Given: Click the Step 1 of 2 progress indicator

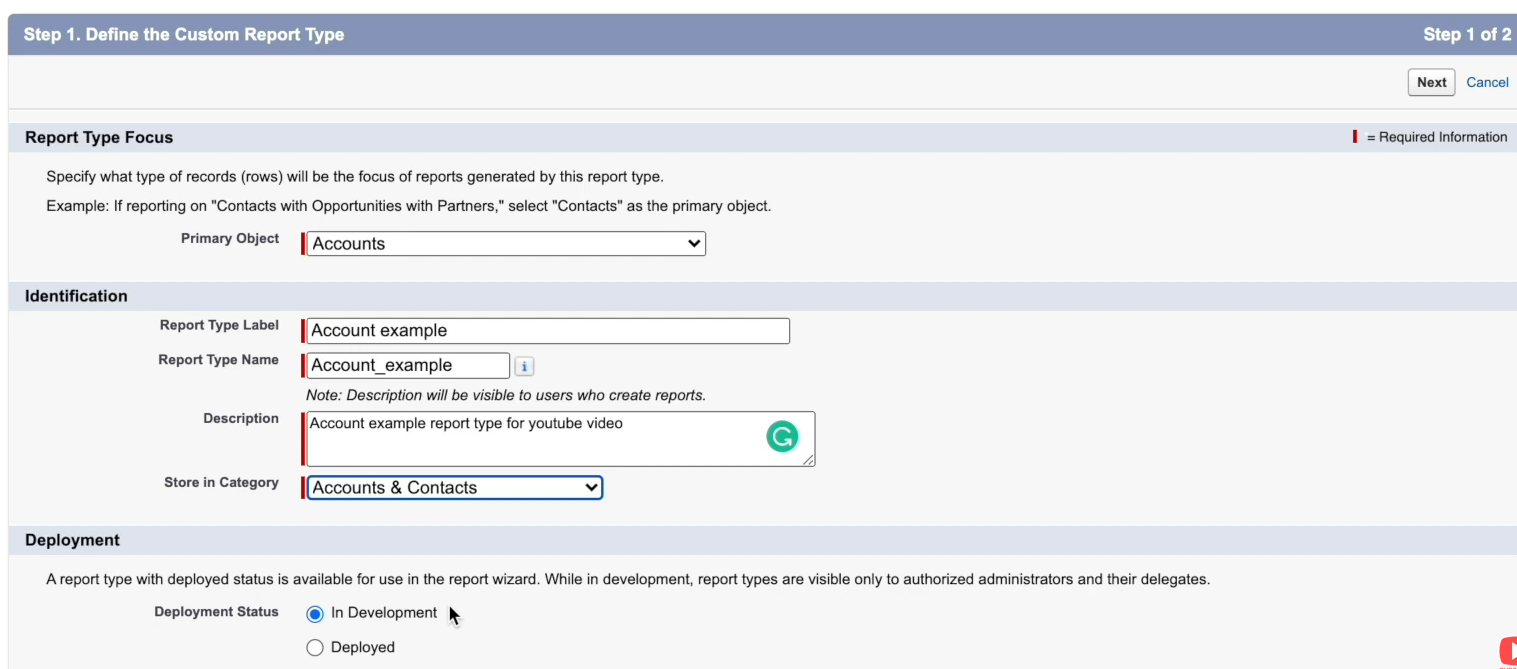Looking at the screenshot, I should [x=1467, y=33].
